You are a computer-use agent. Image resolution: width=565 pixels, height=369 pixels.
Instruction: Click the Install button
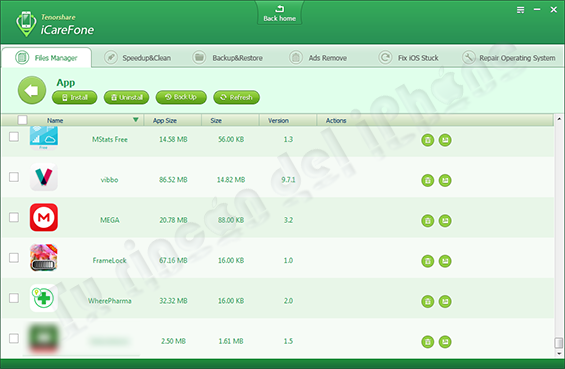coord(75,97)
